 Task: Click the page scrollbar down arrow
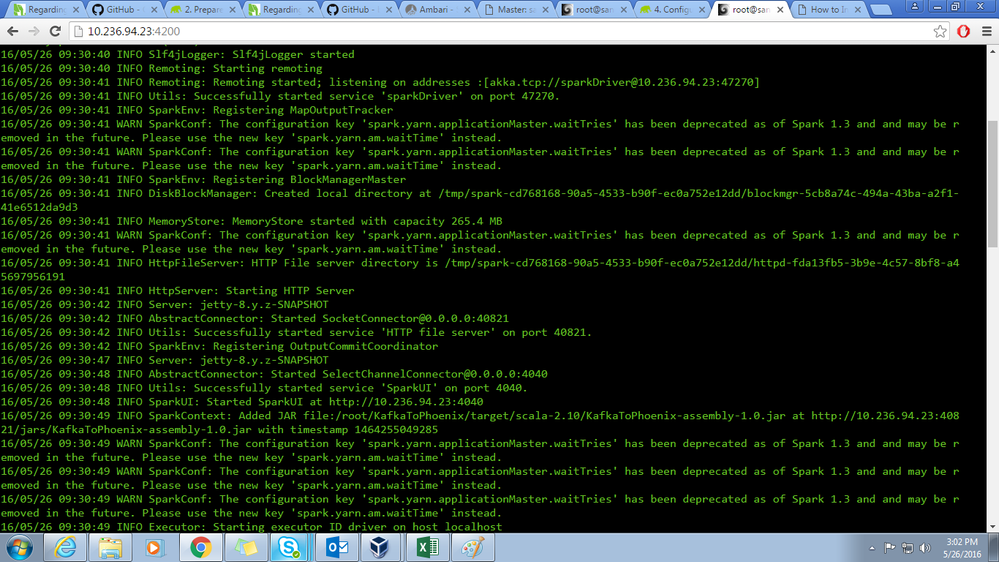(x=993, y=527)
